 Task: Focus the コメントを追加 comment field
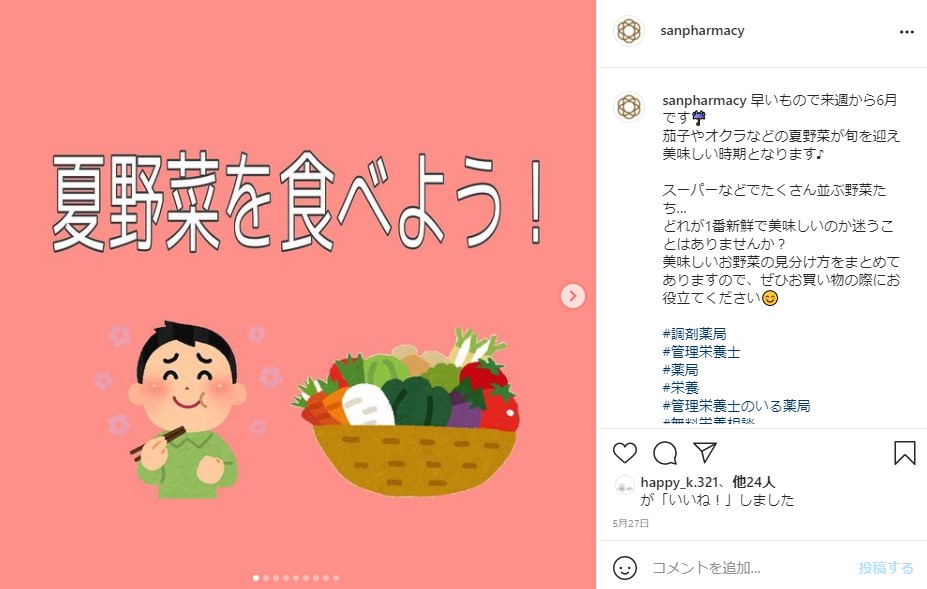tap(751, 568)
